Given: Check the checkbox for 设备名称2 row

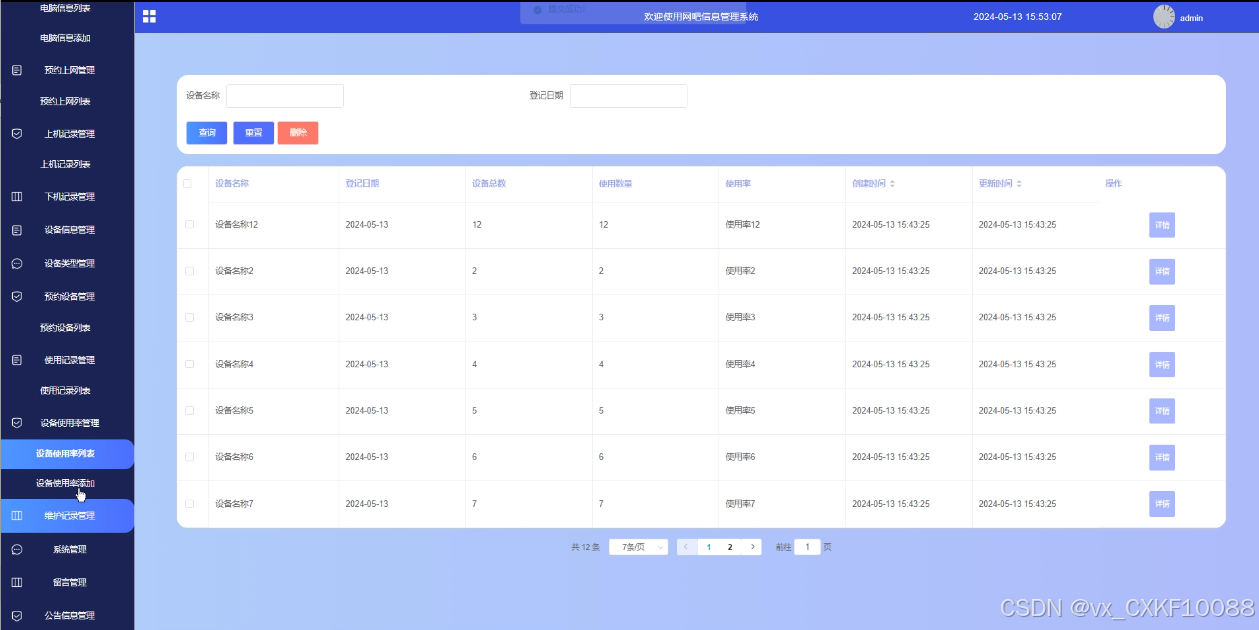Looking at the screenshot, I should pyautogui.click(x=189, y=271).
